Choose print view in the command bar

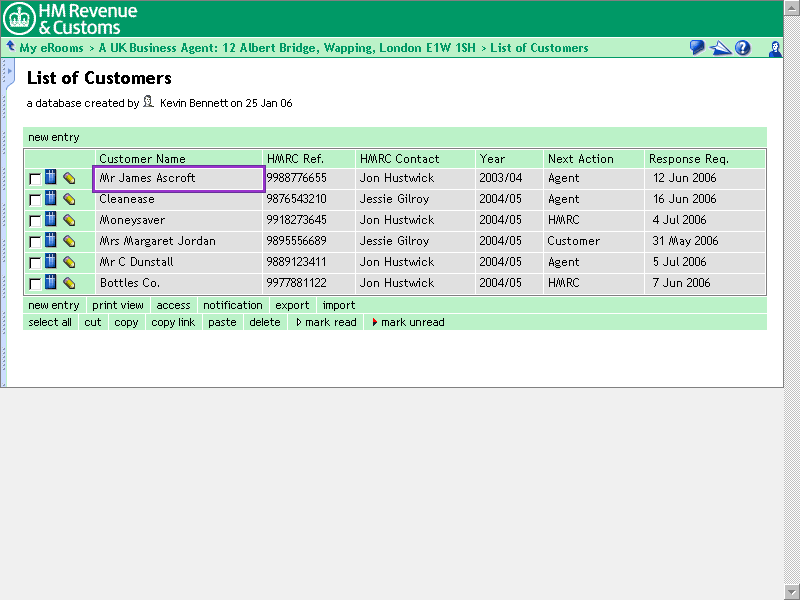click(x=118, y=305)
